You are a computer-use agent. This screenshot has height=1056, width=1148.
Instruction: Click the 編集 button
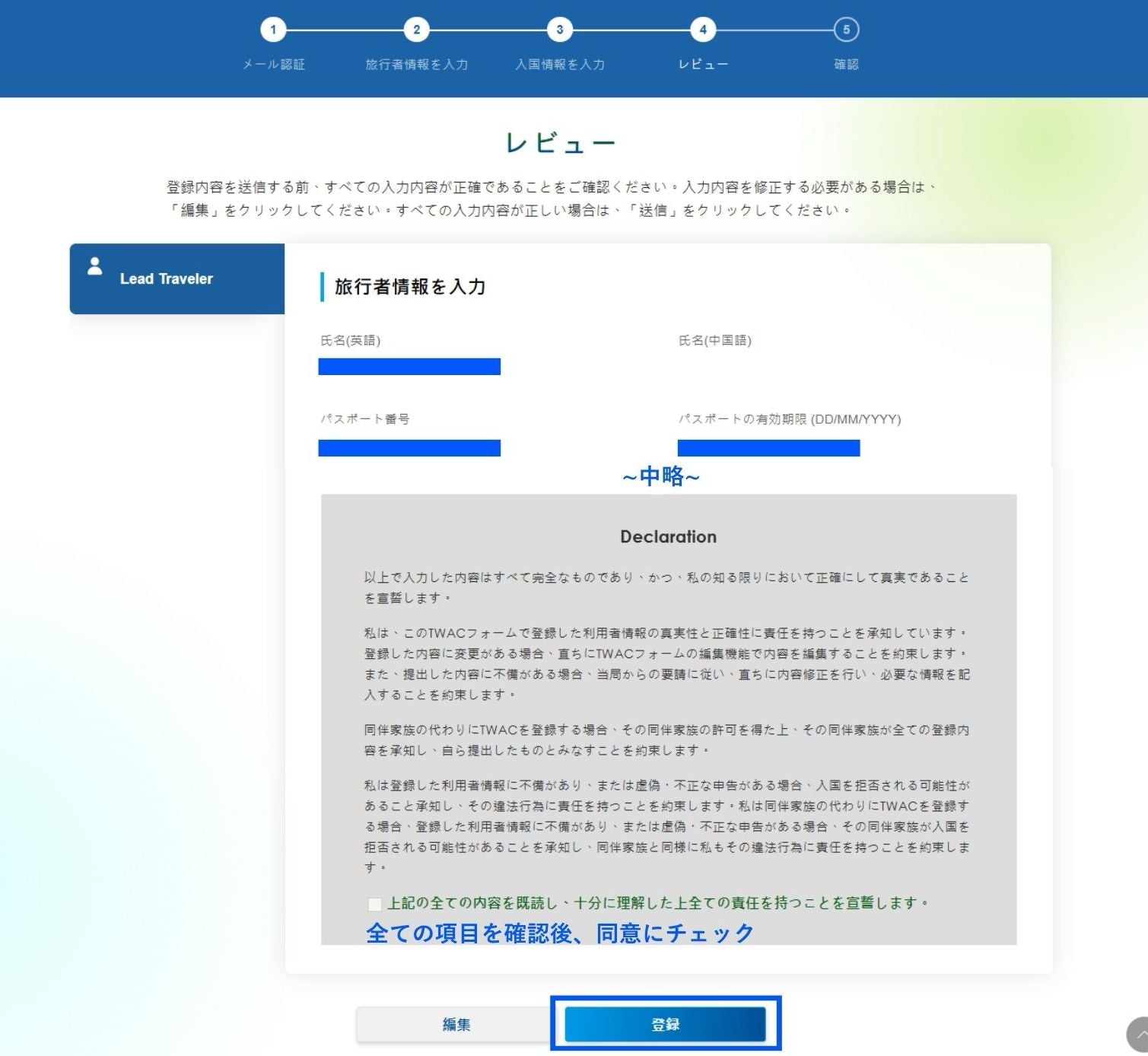(456, 1025)
